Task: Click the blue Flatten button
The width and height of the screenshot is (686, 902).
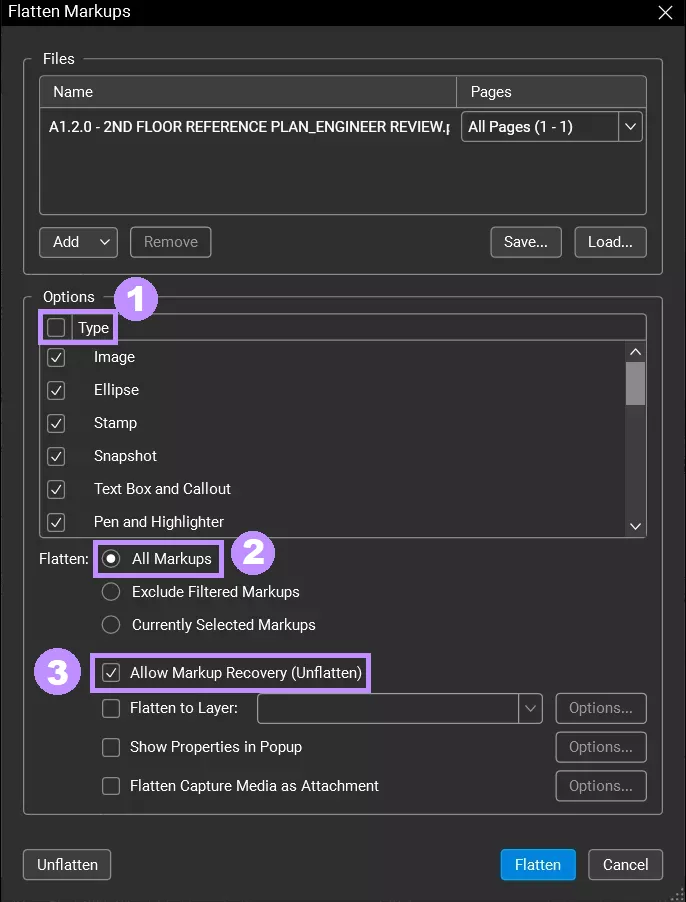Action: [x=538, y=865]
